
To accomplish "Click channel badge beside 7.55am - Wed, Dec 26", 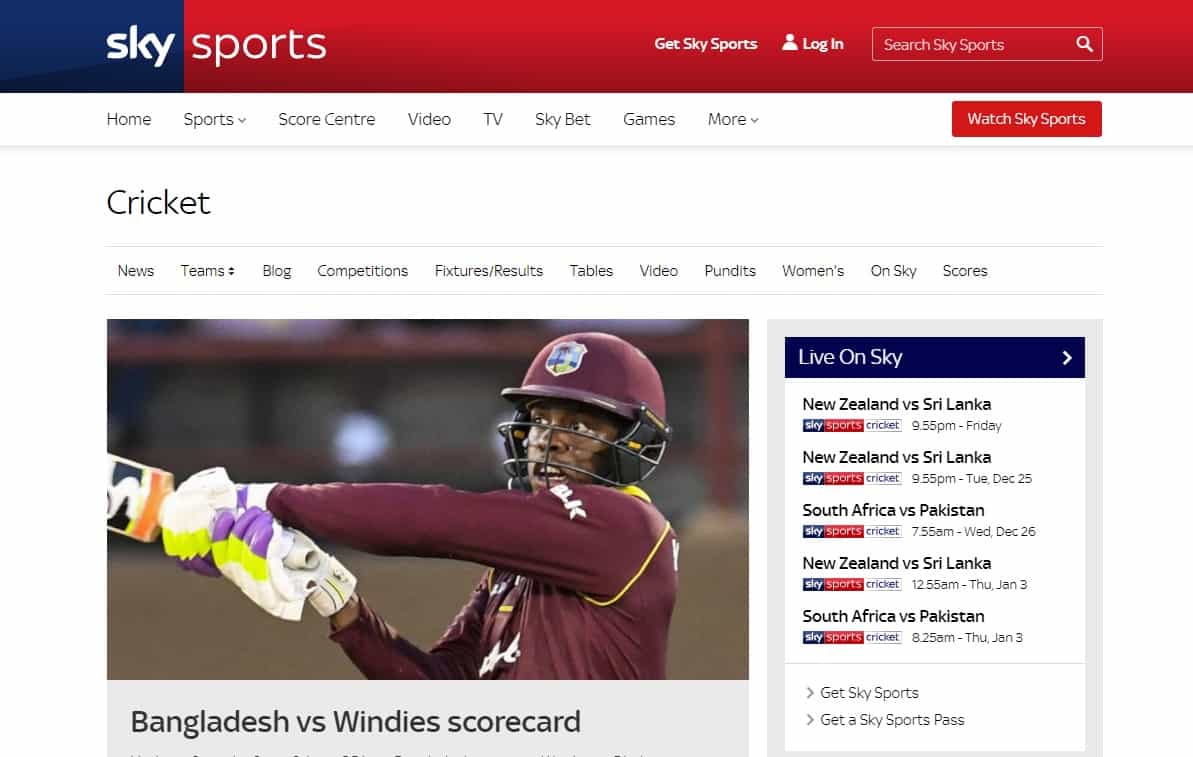I will pyautogui.click(x=851, y=531).
